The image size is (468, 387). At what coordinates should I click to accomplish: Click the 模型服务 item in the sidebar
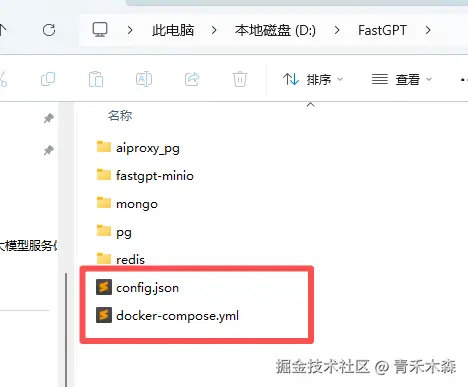[29, 246]
